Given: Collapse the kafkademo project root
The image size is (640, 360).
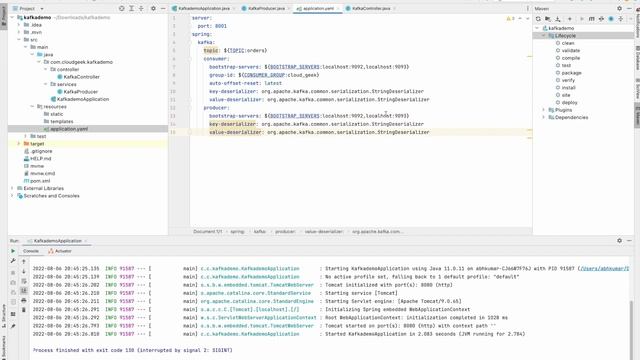Looking at the screenshot, I should coord(12,18).
